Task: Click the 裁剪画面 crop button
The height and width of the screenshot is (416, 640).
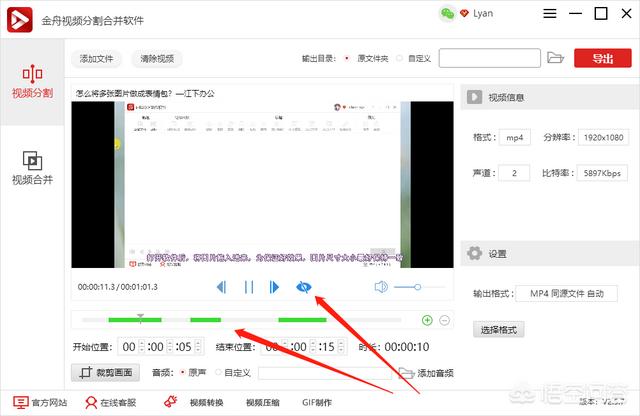Action: point(108,373)
